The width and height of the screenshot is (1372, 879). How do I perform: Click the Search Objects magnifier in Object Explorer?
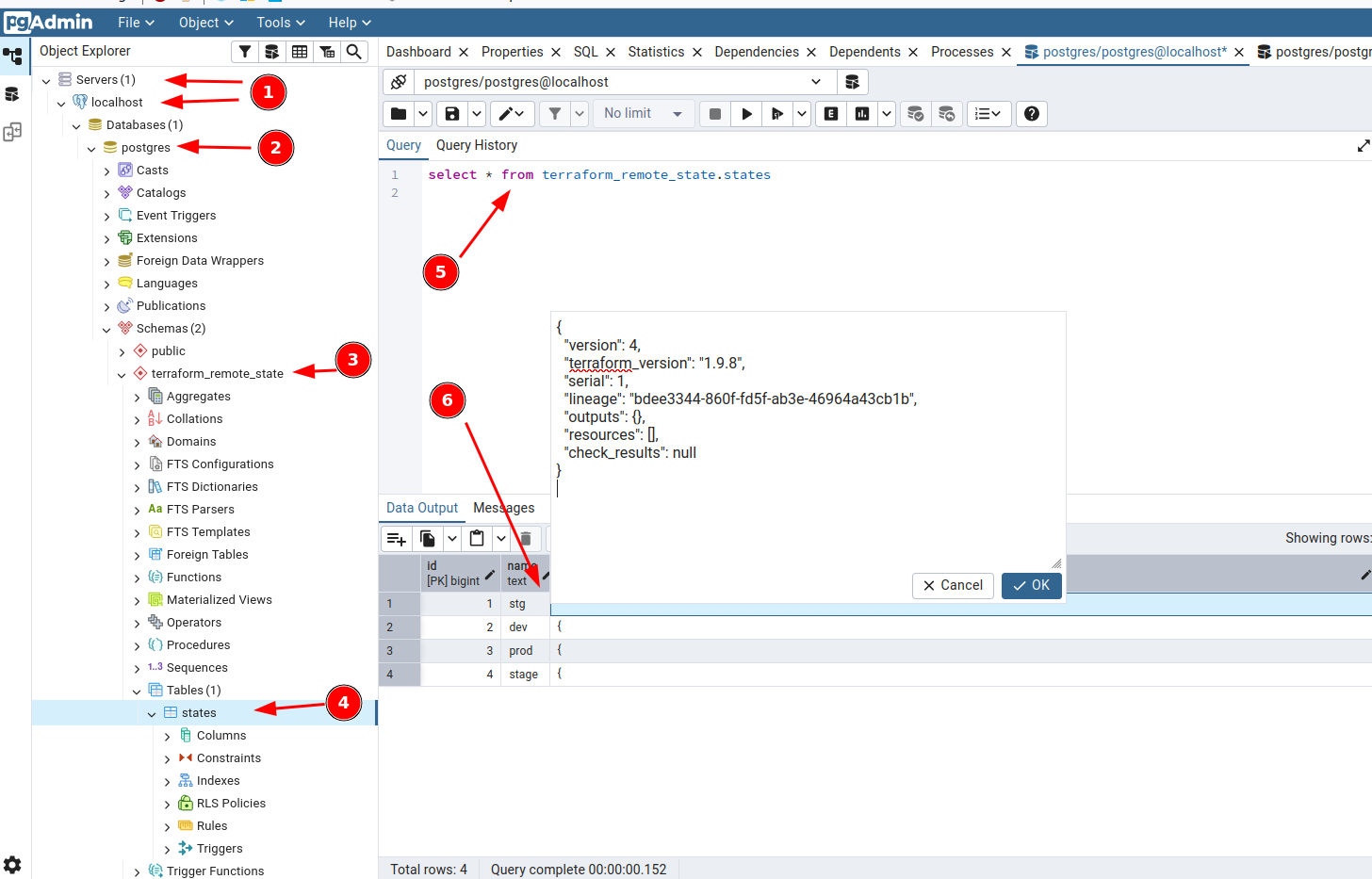tap(353, 52)
